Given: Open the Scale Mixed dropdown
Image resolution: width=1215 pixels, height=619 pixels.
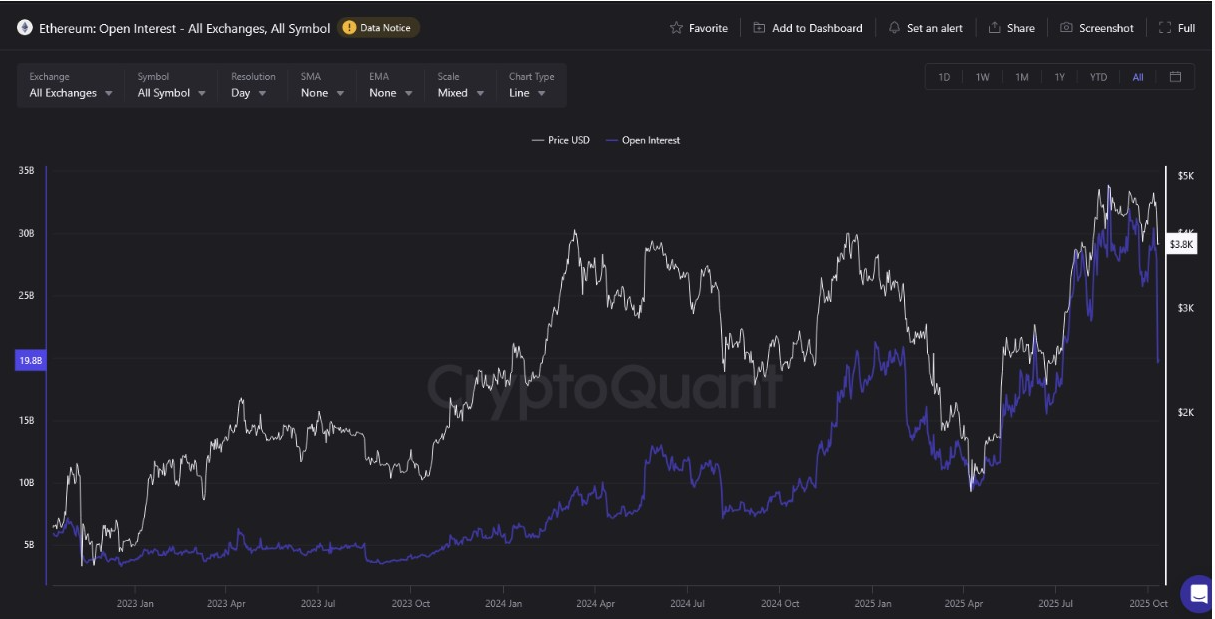Looking at the screenshot, I should 461,93.
